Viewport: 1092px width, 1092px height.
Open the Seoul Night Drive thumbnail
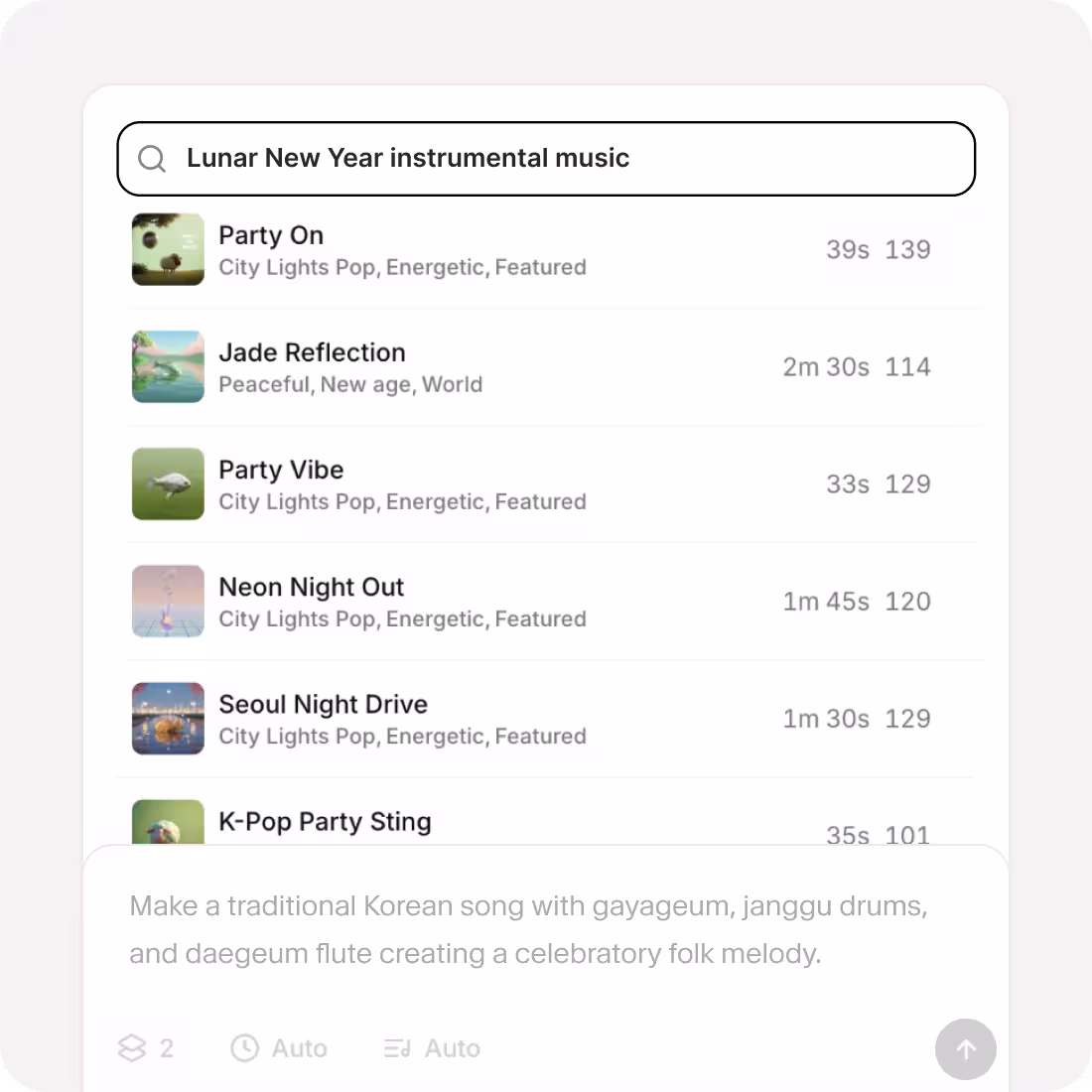click(169, 718)
